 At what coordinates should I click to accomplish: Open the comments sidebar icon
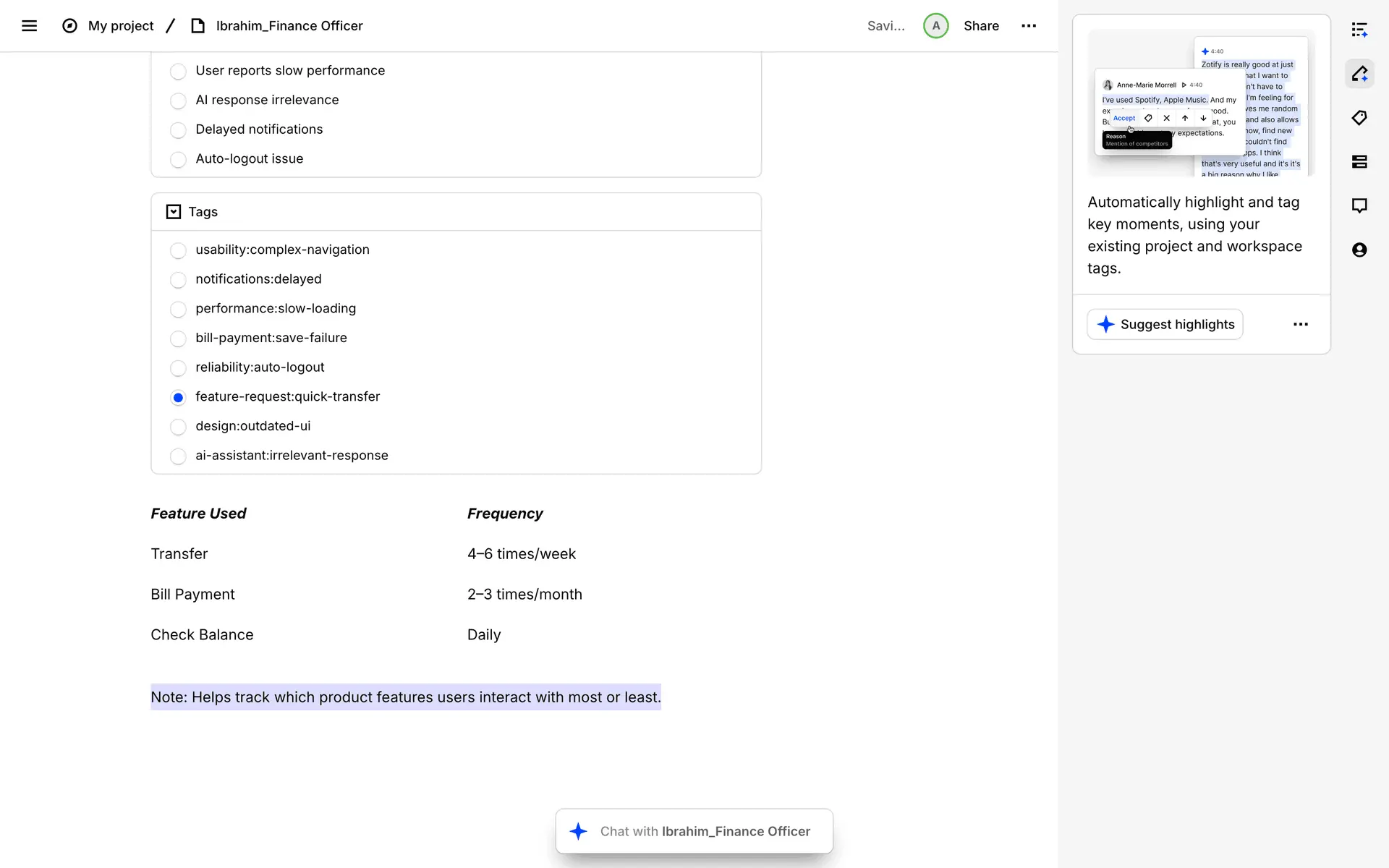(x=1359, y=206)
